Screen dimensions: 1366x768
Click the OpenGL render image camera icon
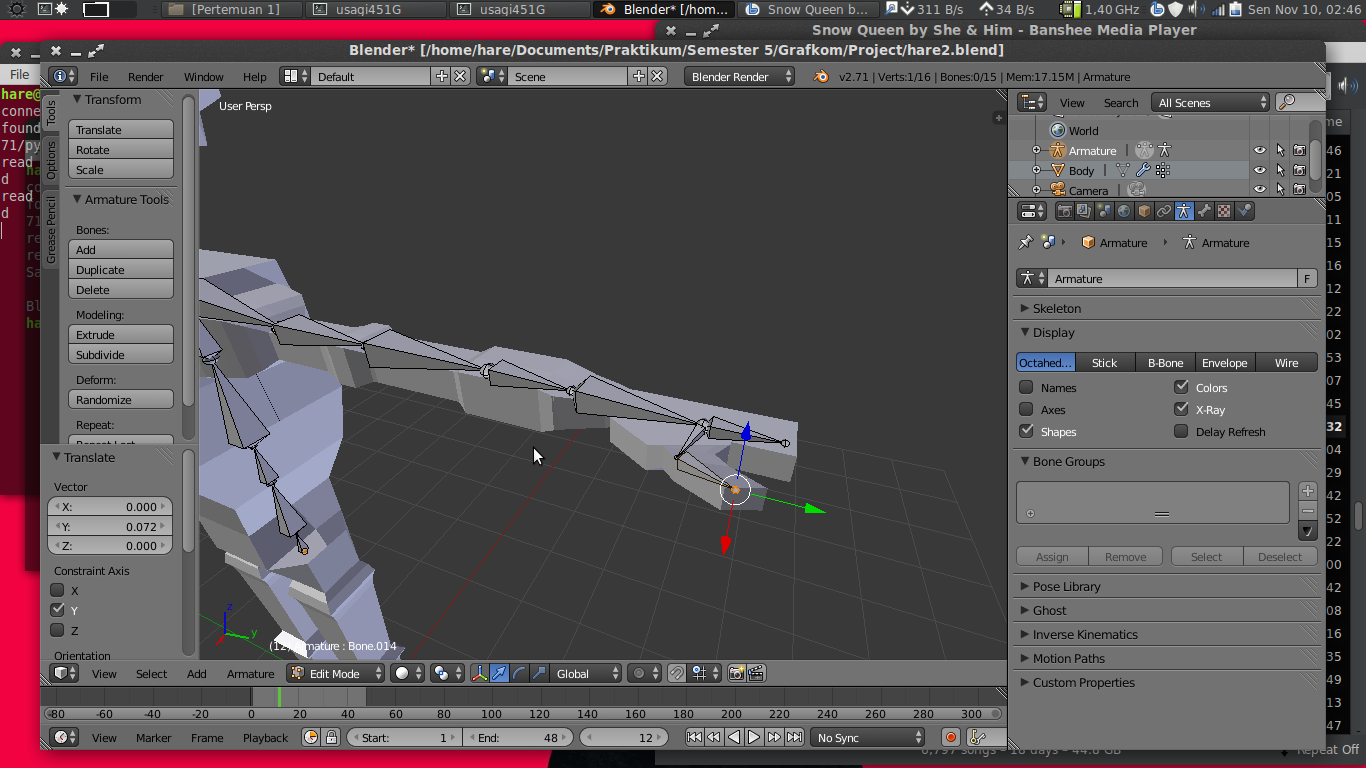[736, 673]
